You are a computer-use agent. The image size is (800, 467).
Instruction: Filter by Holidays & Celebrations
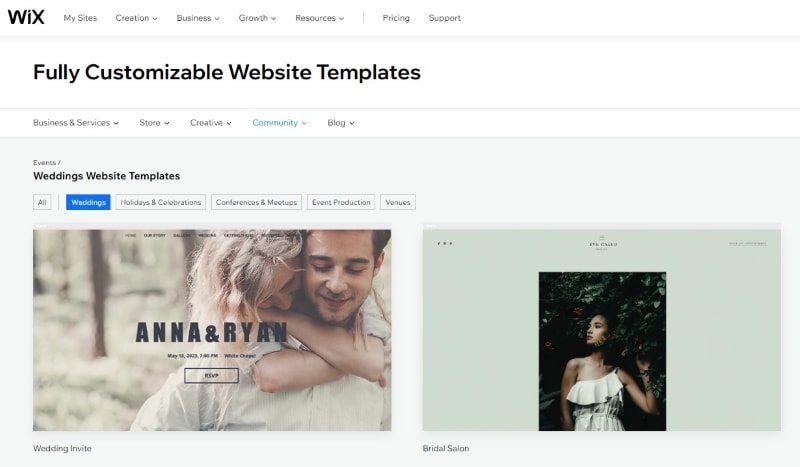tap(161, 202)
